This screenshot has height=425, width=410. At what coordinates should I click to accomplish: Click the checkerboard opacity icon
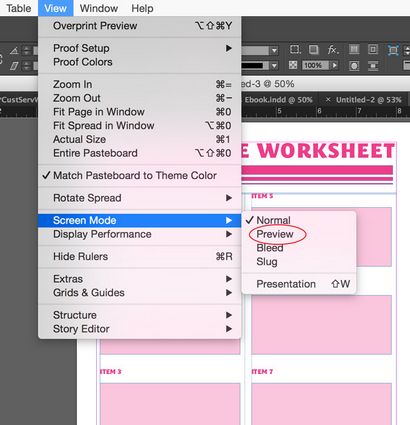[293, 65]
